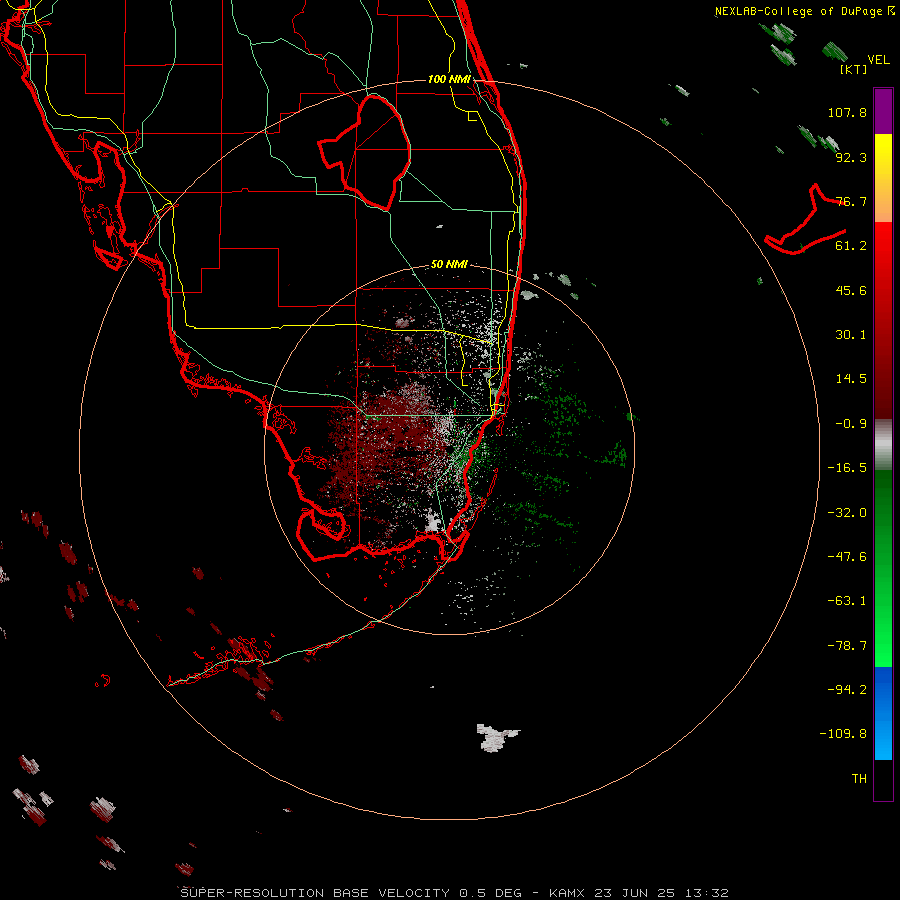This screenshot has width=900, height=900.
Task: Click the [KT] units label
Action: click(854, 69)
